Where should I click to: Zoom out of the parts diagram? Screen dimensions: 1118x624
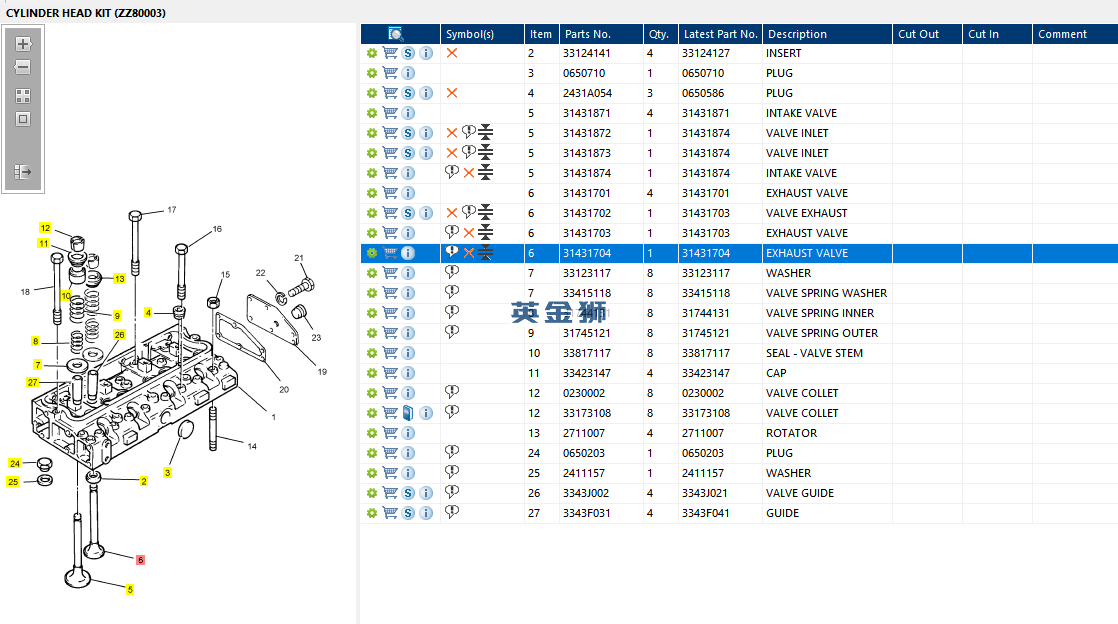[23, 67]
